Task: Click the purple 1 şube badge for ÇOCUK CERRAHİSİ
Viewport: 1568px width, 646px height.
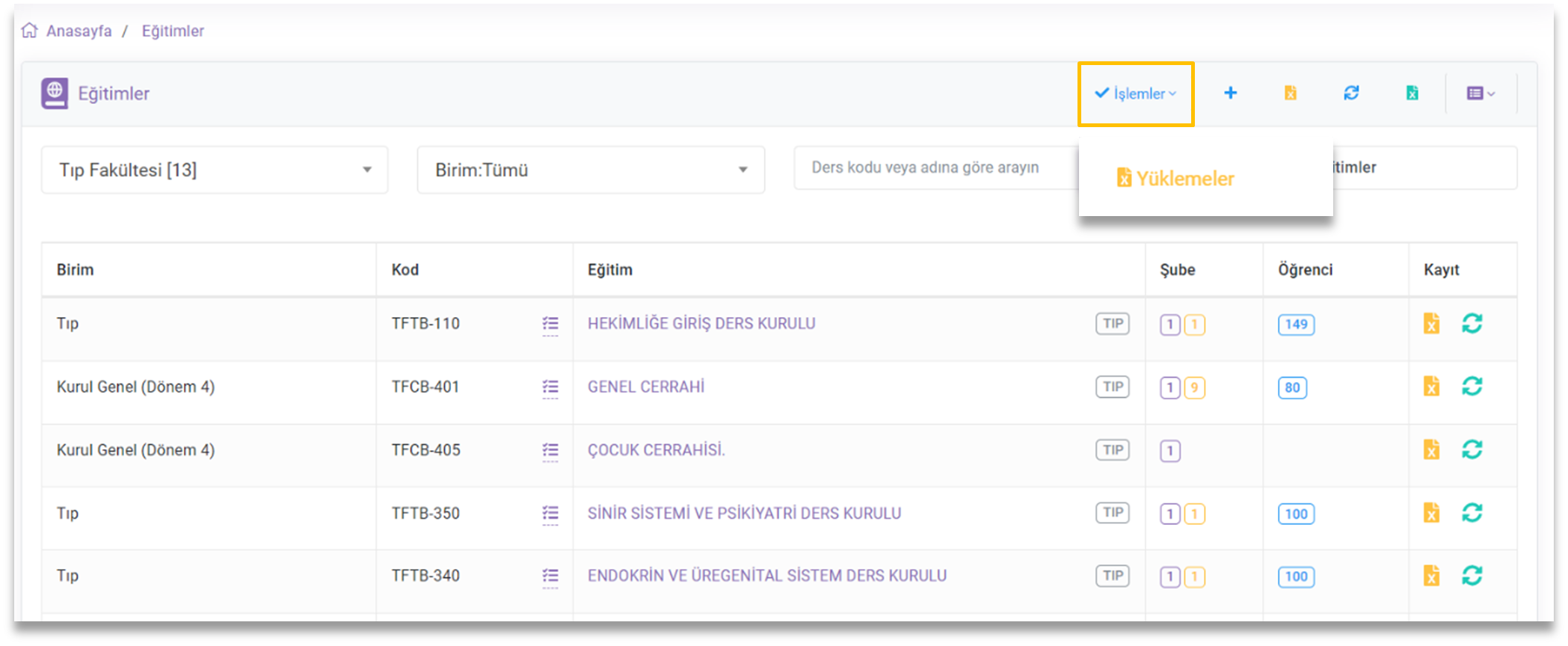Action: click(x=1170, y=452)
